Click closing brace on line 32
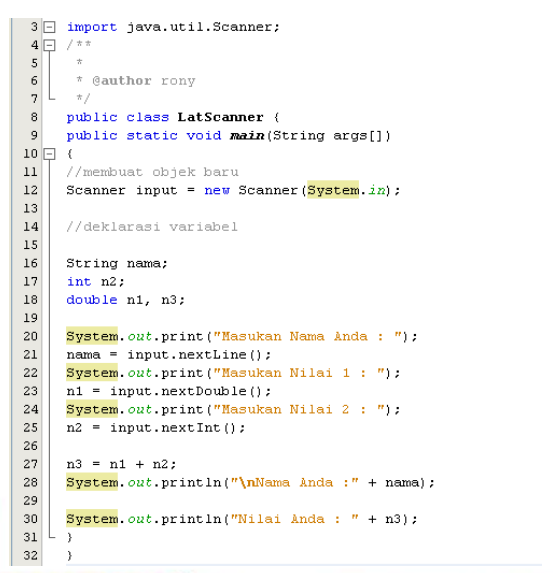 [69, 555]
